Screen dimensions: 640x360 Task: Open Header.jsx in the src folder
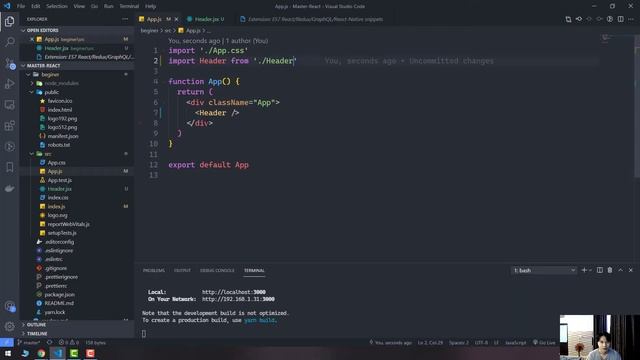click(59, 189)
